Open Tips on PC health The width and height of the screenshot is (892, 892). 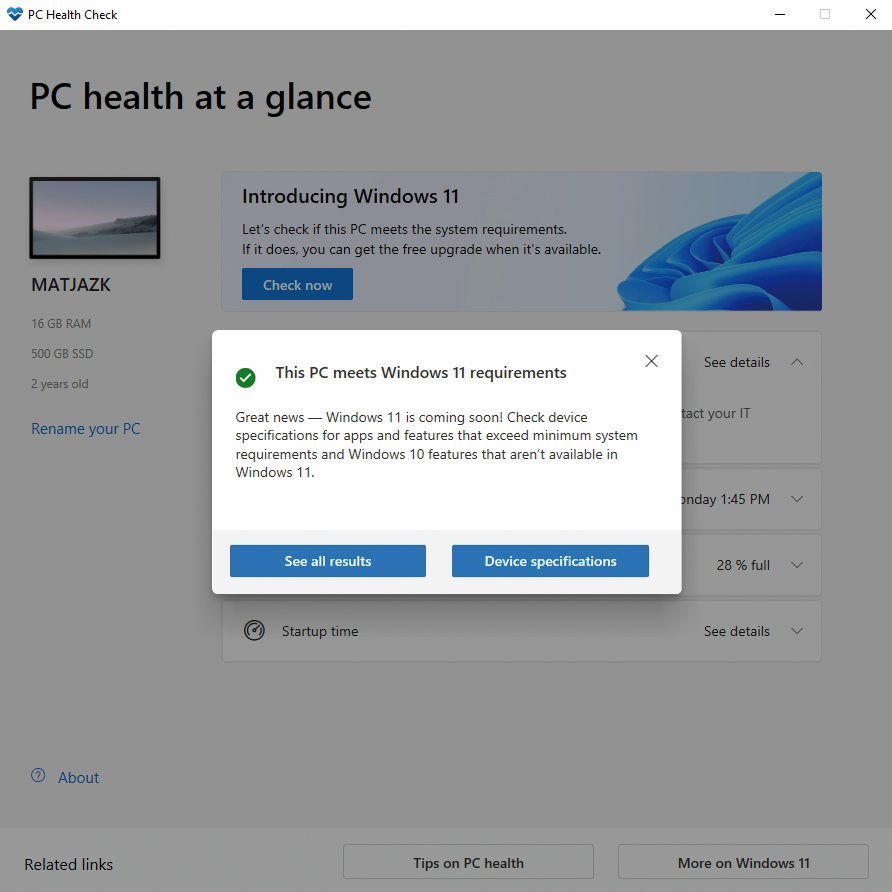(468, 862)
